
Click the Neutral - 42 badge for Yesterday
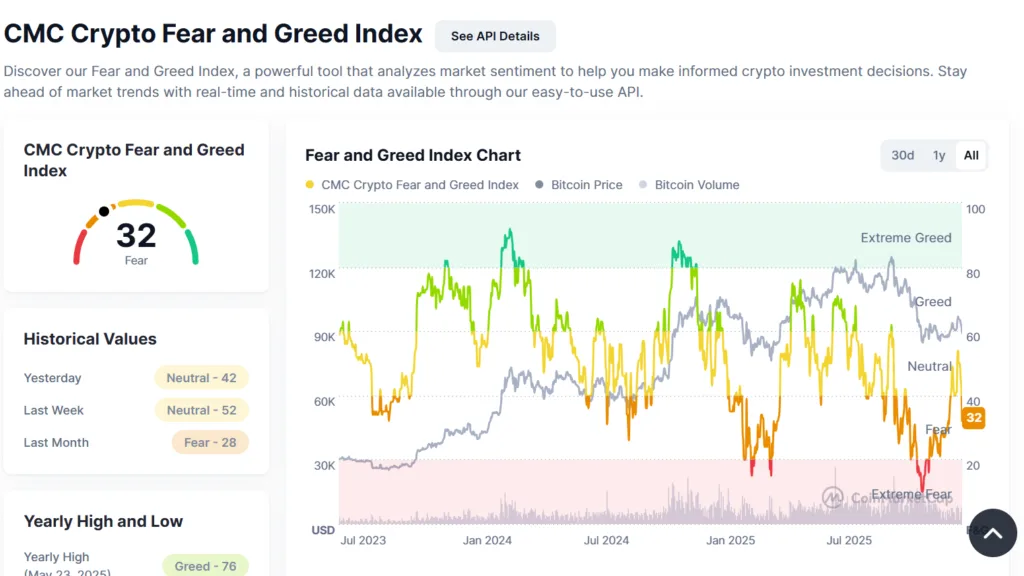201,378
